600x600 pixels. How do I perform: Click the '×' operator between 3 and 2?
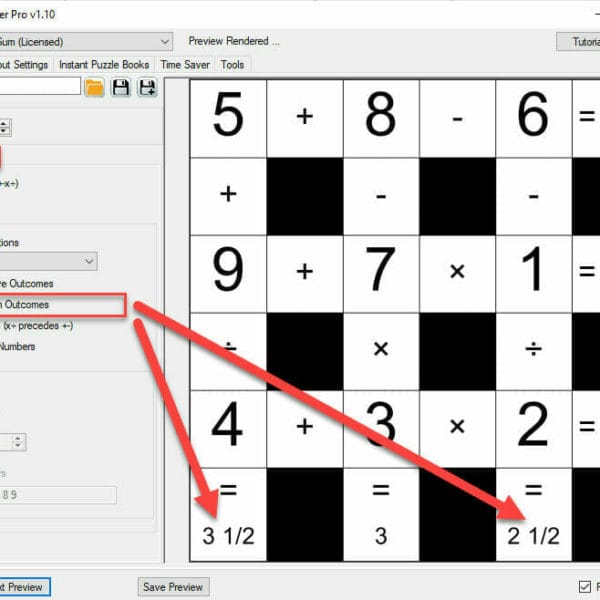pos(457,427)
